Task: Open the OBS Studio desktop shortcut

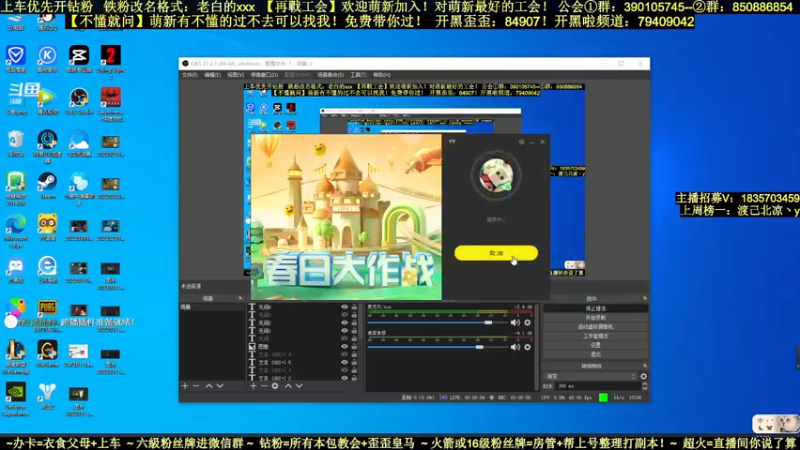Action: coord(79,101)
